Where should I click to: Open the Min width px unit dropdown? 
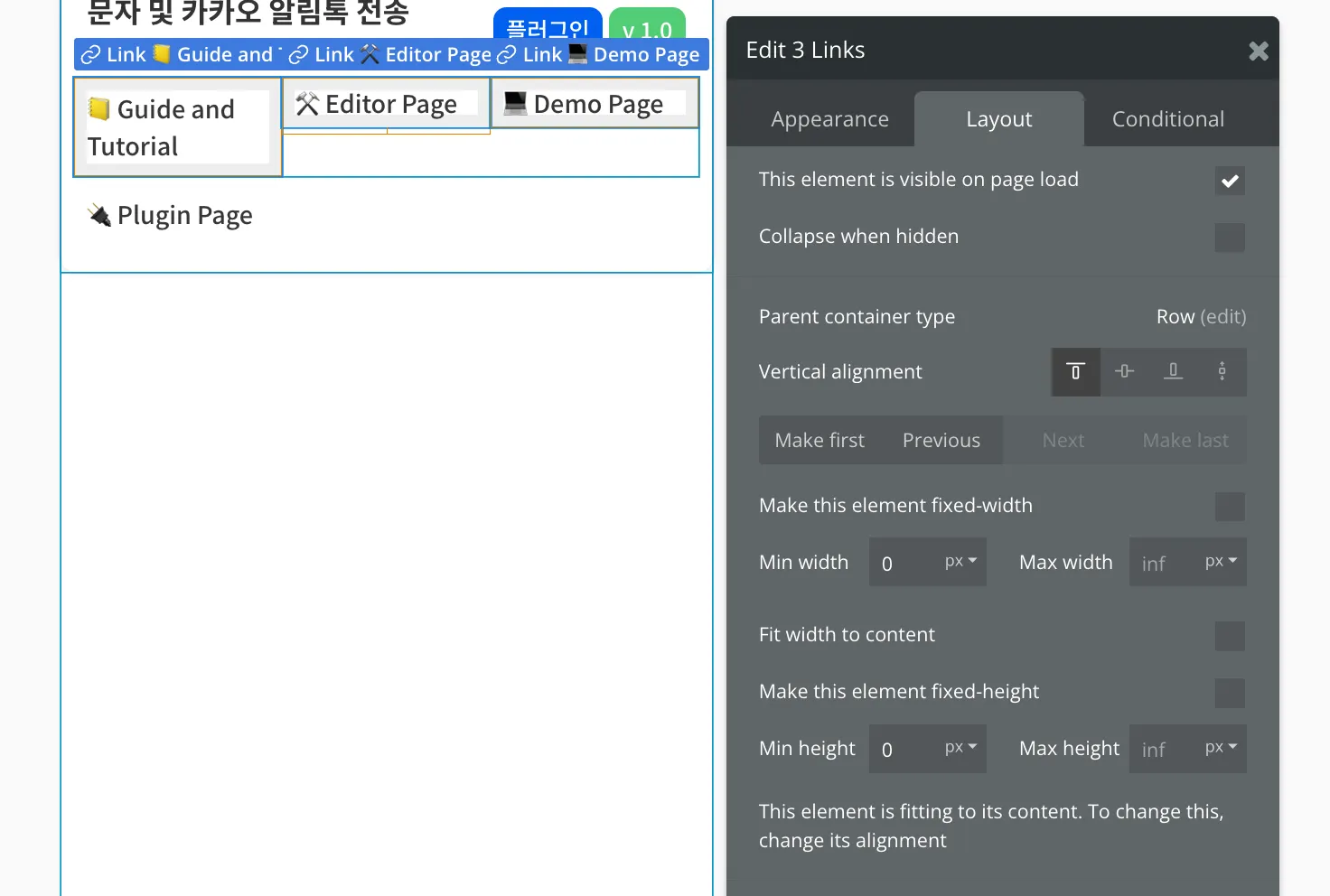click(961, 562)
